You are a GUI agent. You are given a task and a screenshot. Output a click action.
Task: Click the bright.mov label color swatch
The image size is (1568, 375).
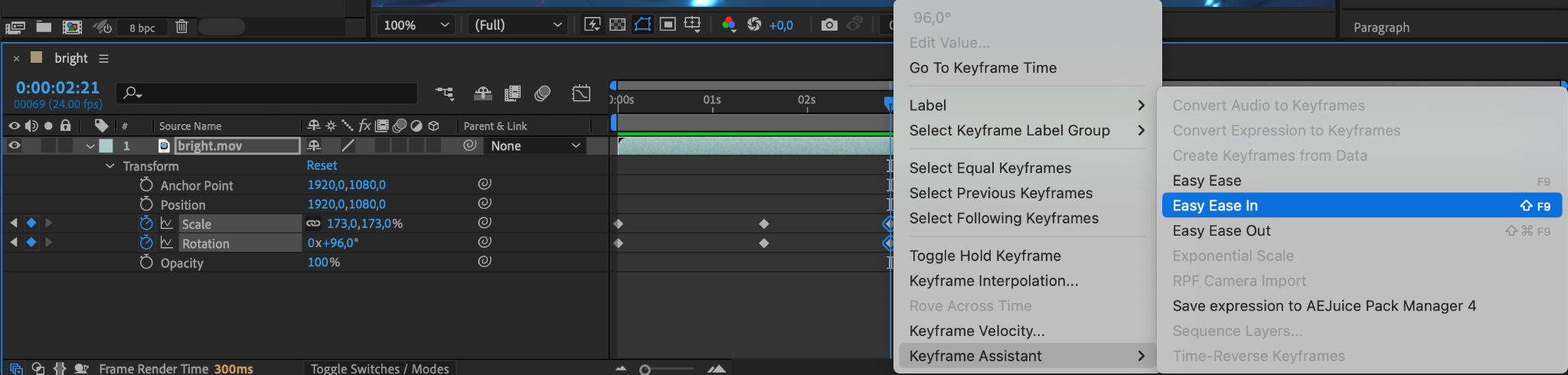[x=106, y=145]
